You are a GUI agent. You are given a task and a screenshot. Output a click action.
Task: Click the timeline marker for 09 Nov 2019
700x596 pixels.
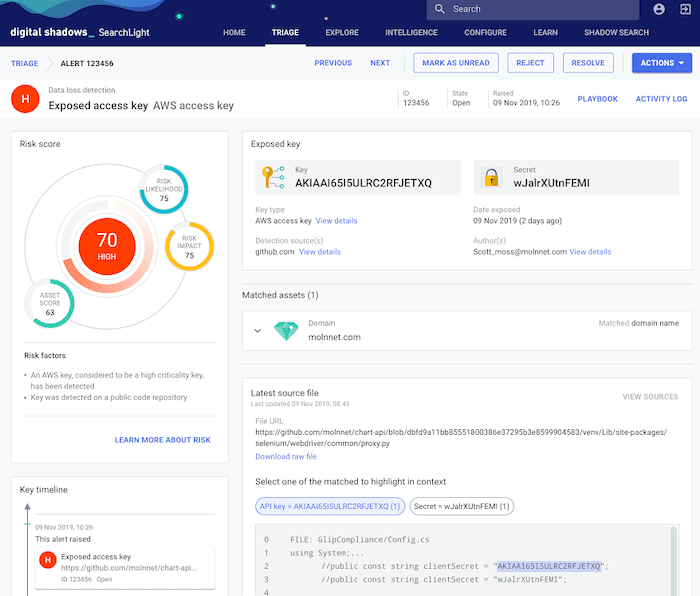coord(27,524)
